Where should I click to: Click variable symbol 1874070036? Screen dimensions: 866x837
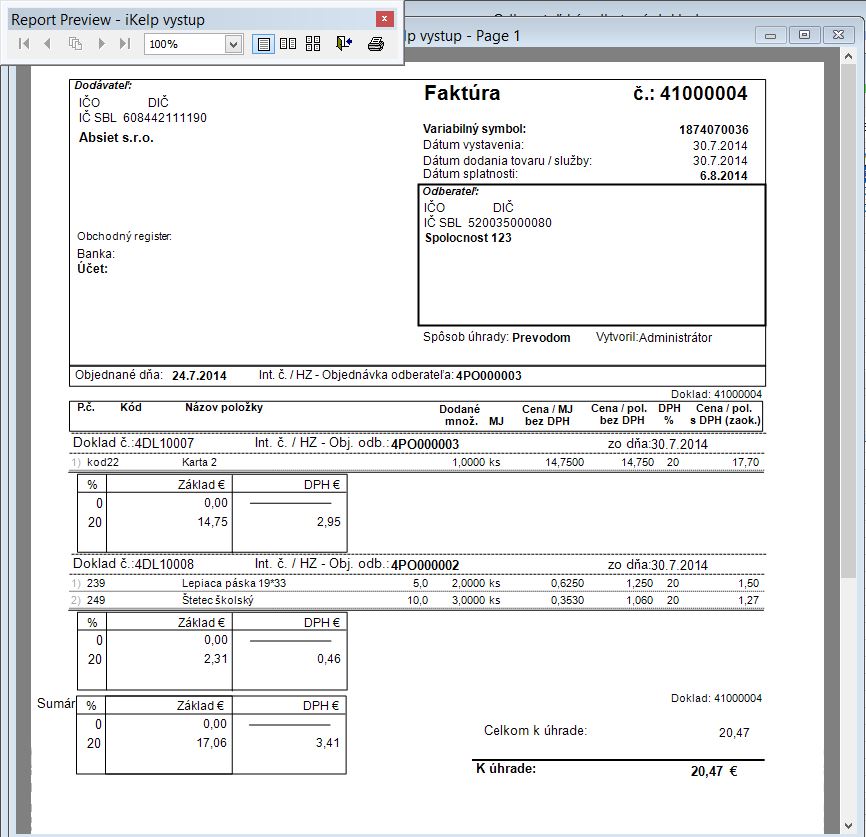(x=714, y=130)
